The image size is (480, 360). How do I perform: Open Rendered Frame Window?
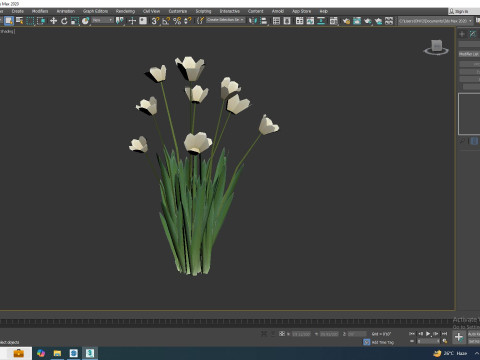pyautogui.click(x=357, y=21)
